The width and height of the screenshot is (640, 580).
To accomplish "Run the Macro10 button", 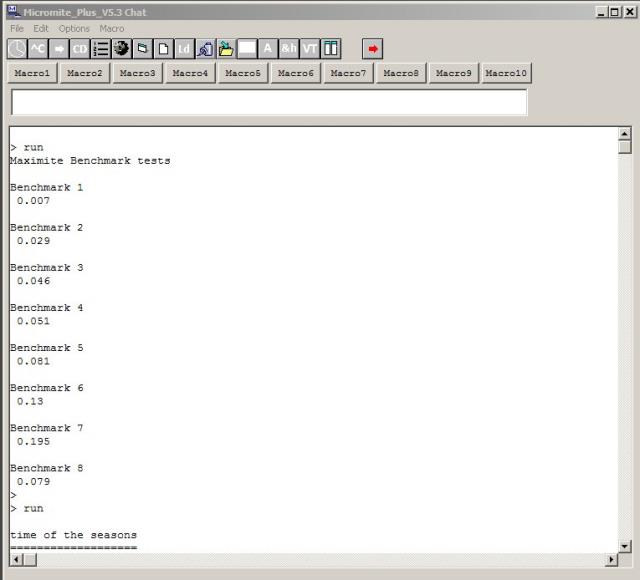I will coord(507,73).
